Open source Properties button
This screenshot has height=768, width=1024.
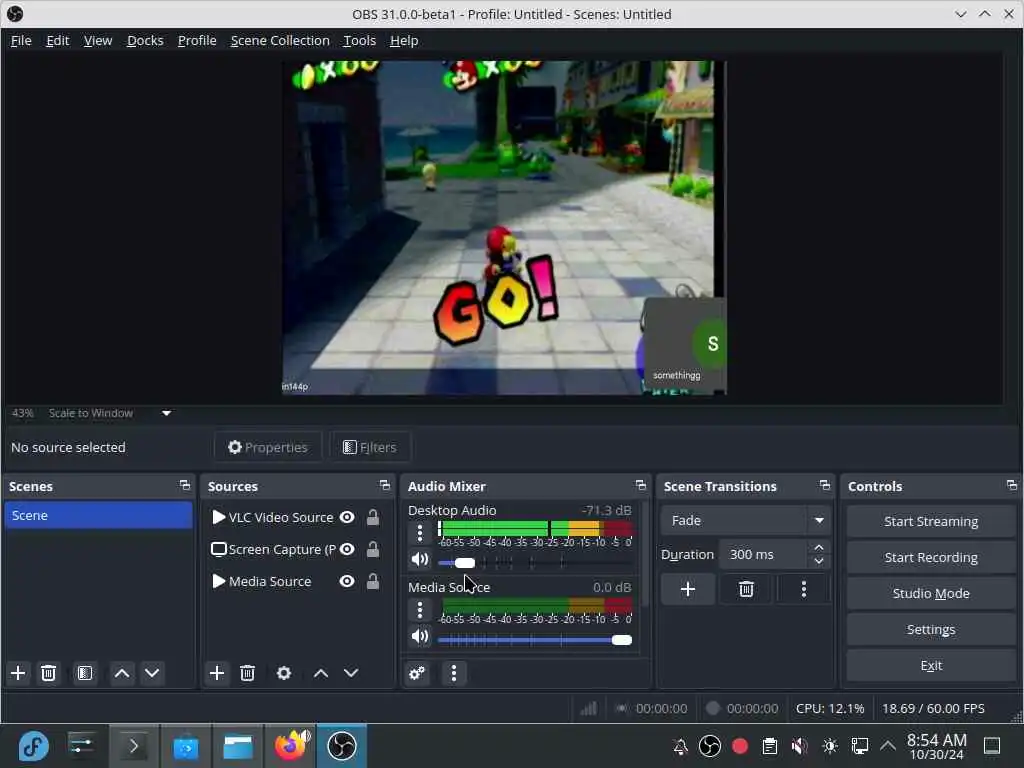(268, 447)
